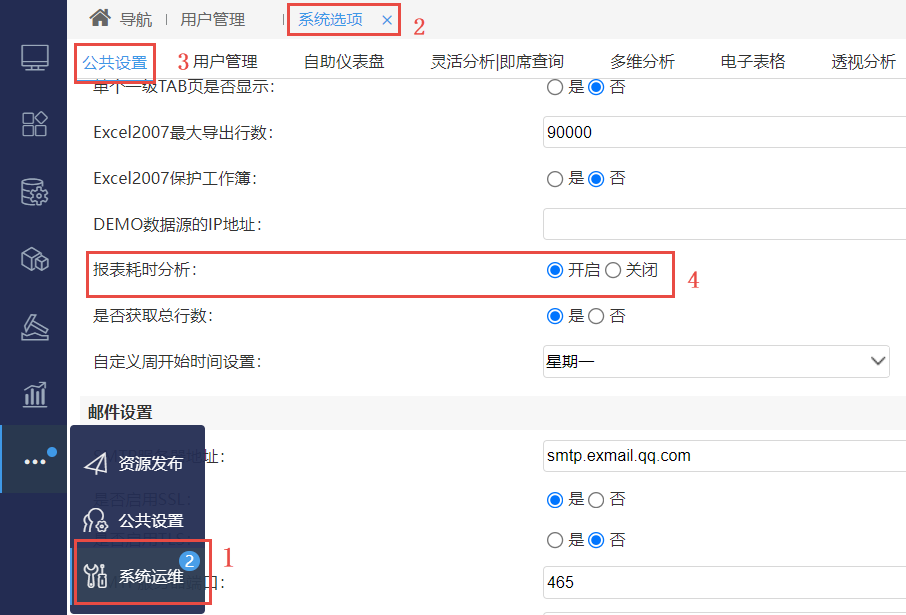
Task: Open the stamp-shaped icon in sidebar
Action: pyautogui.click(x=35, y=327)
